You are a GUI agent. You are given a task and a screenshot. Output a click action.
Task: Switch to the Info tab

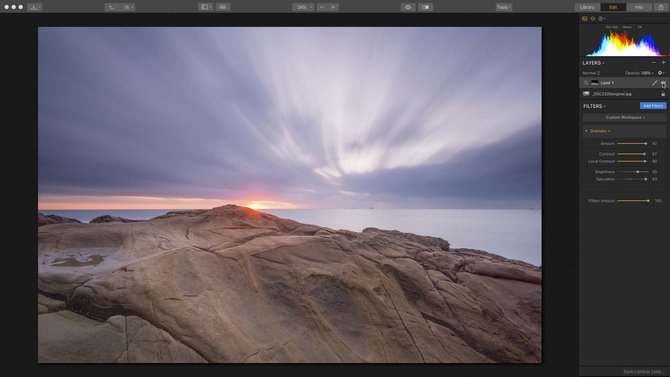[x=639, y=7]
